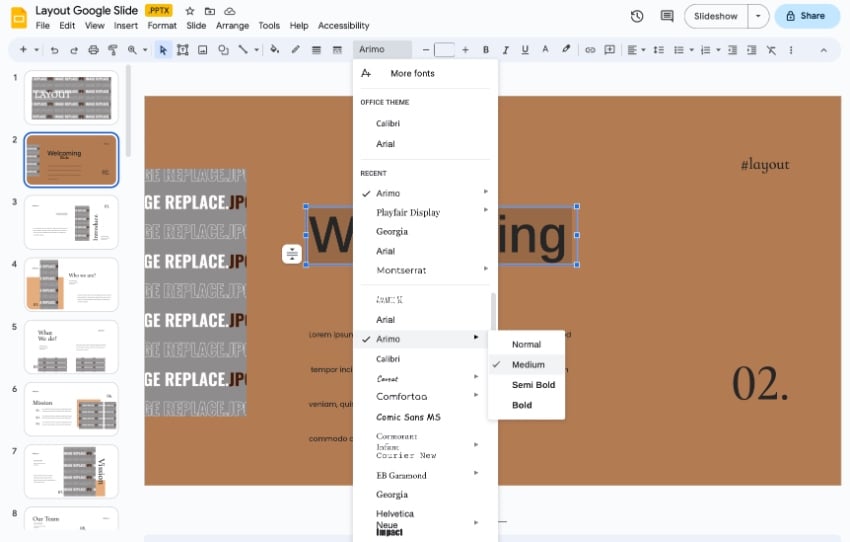Open version history clock icon
Viewport: 850px width, 542px height.
637,16
